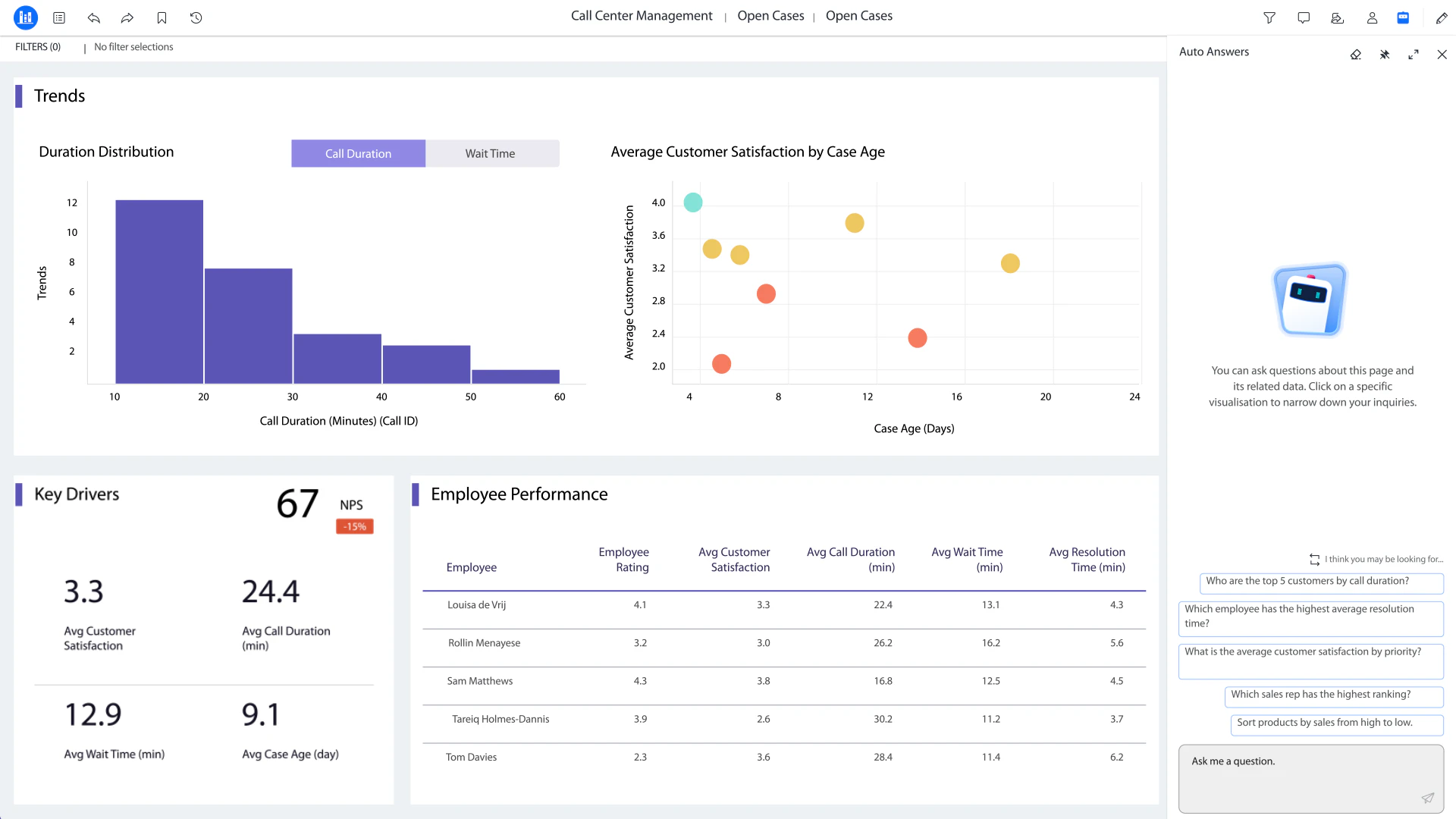1456x819 pixels.
Task: Expand Auto Answers to full screen
Action: 1413,54
